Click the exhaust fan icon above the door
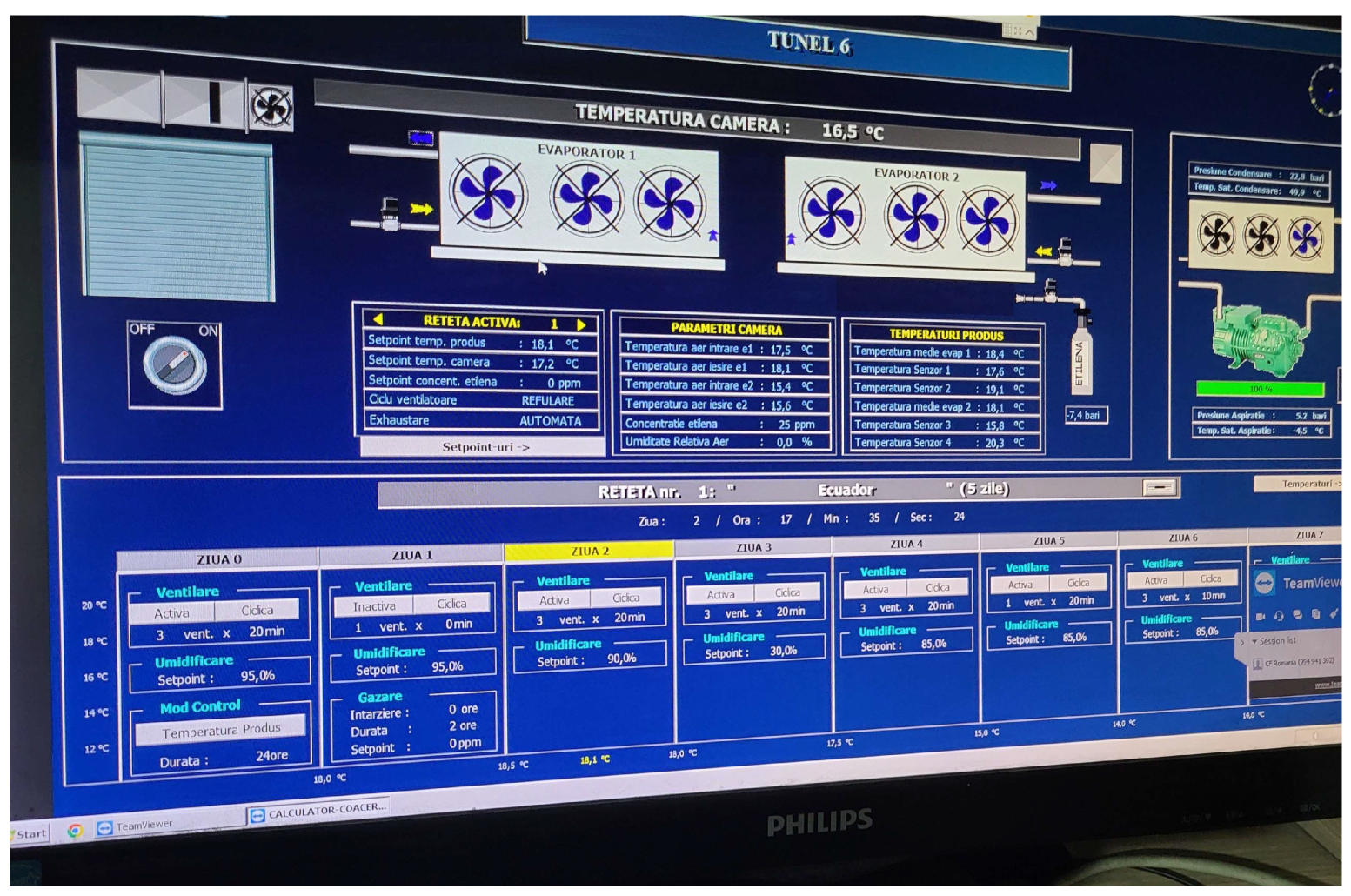This screenshot has width=1351, height=896. click(271, 108)
